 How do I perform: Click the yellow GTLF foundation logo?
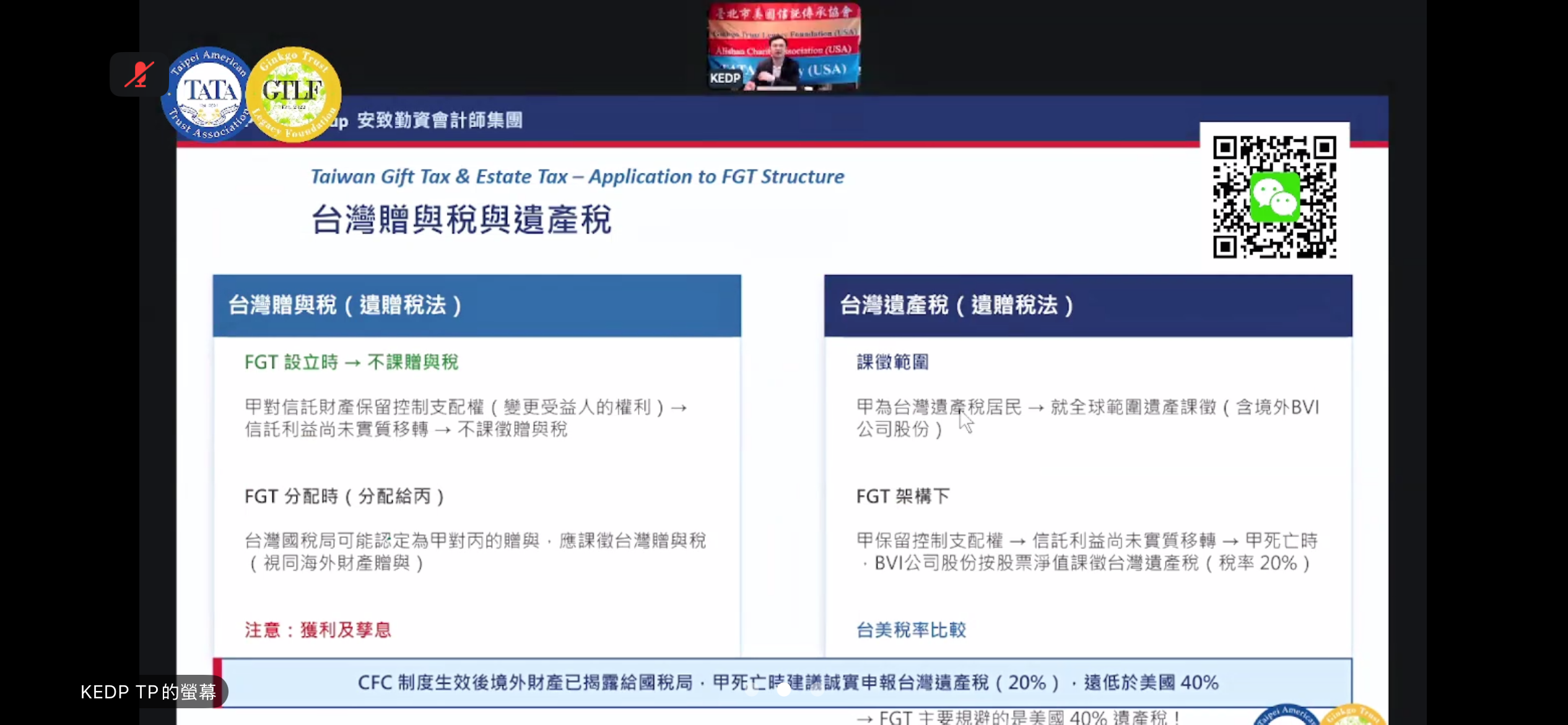pyautogui.click(x=294, y=94)
